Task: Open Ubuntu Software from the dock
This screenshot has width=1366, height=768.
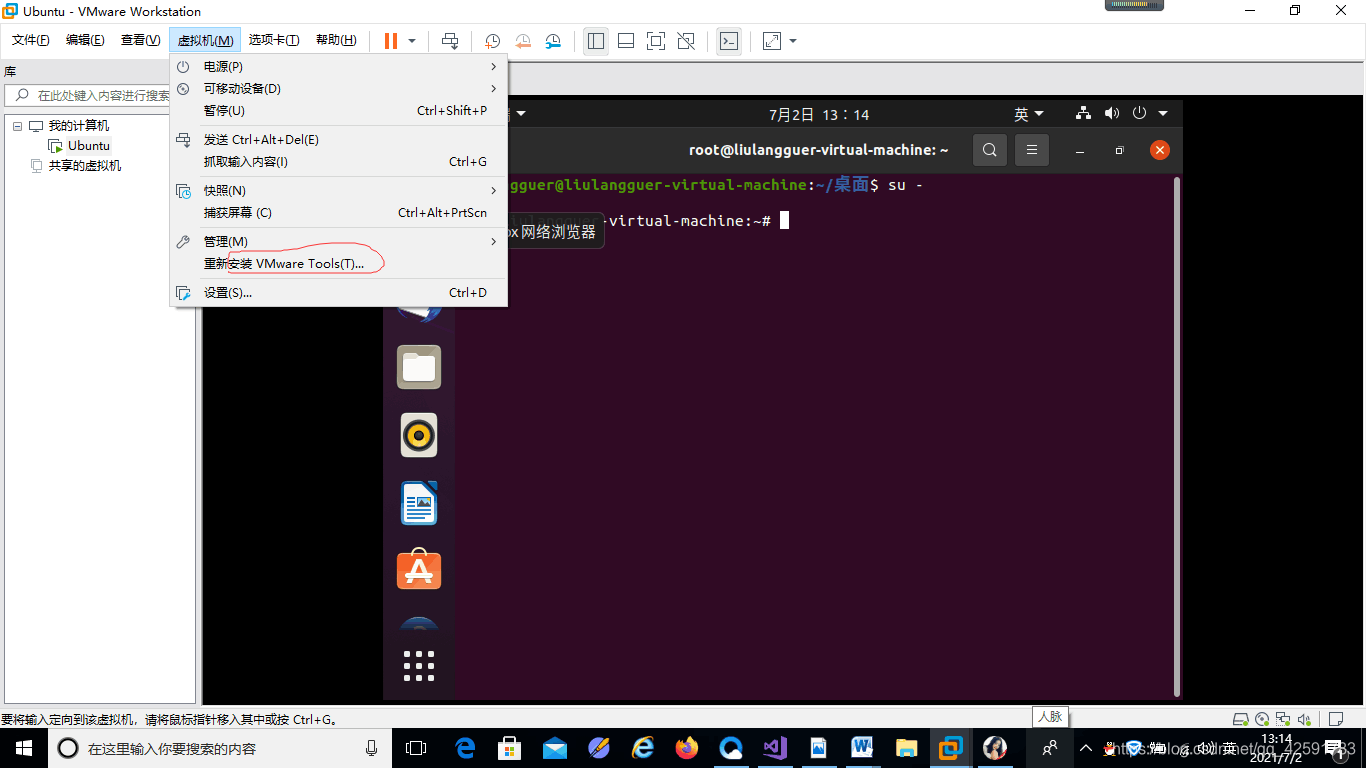Action: tap(419, 570)
